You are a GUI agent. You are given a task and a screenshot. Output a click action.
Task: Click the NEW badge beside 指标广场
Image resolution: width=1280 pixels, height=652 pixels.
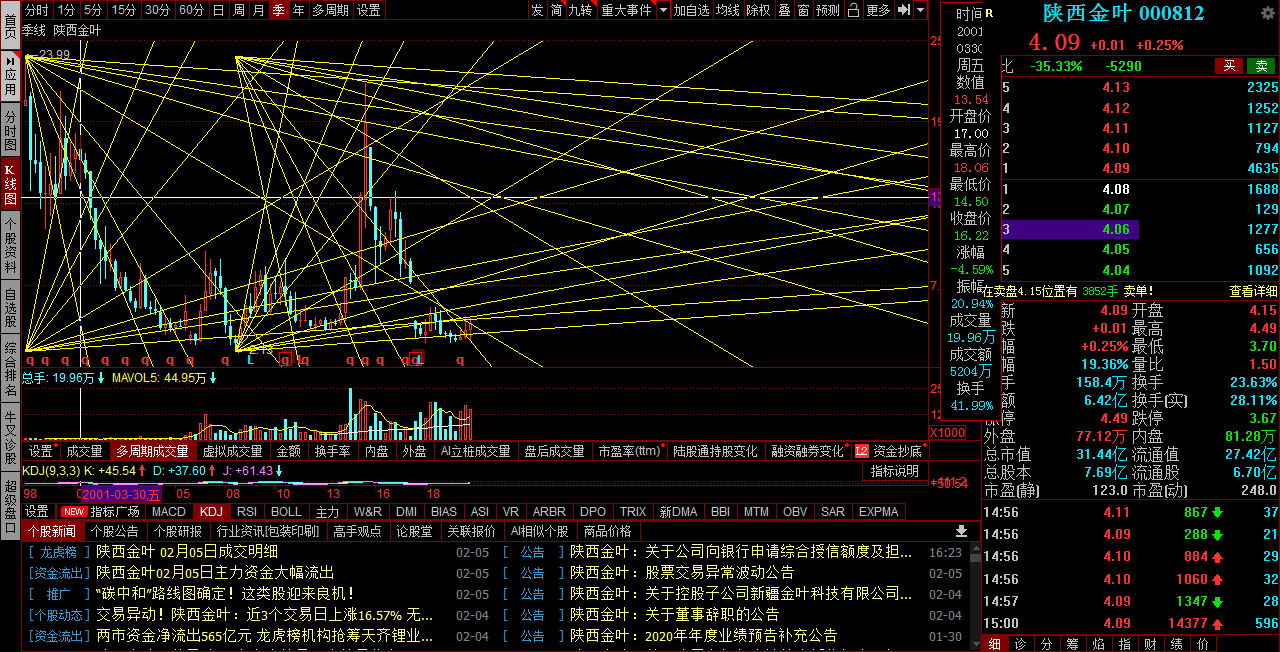[x=74, y=511]
